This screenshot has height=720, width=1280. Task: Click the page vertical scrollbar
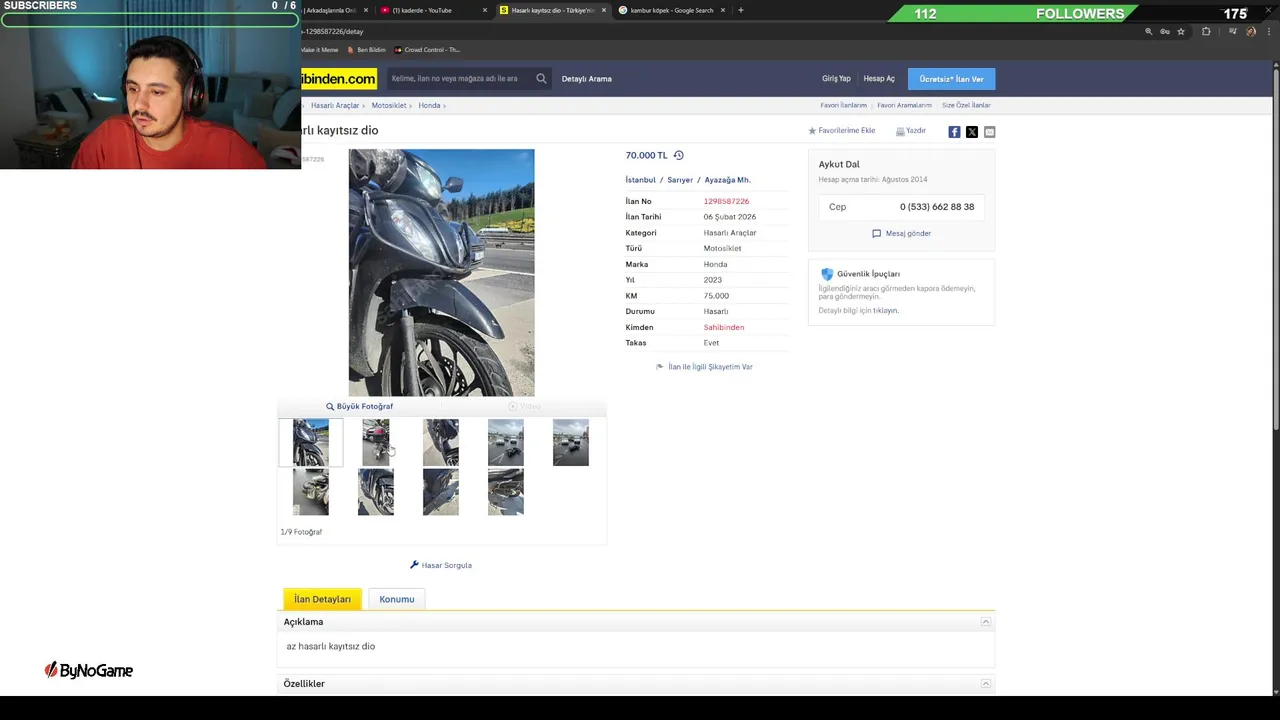click(x=1275, y=250)
